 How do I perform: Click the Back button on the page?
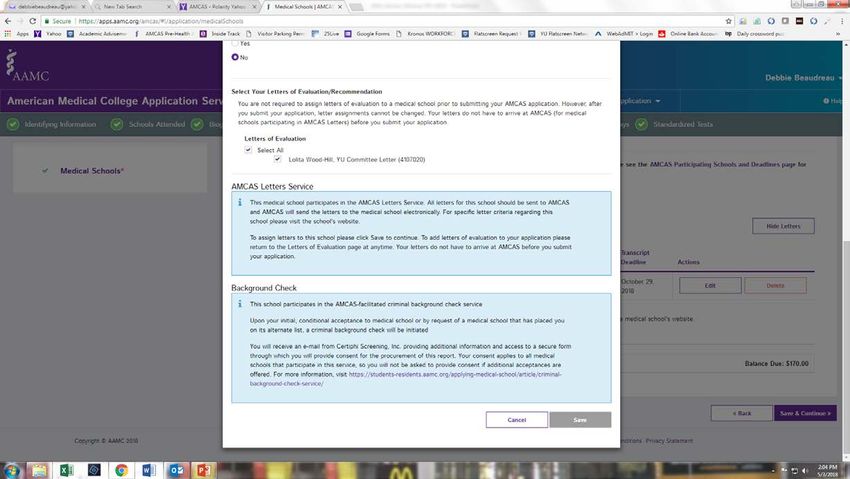click(742, 413)
